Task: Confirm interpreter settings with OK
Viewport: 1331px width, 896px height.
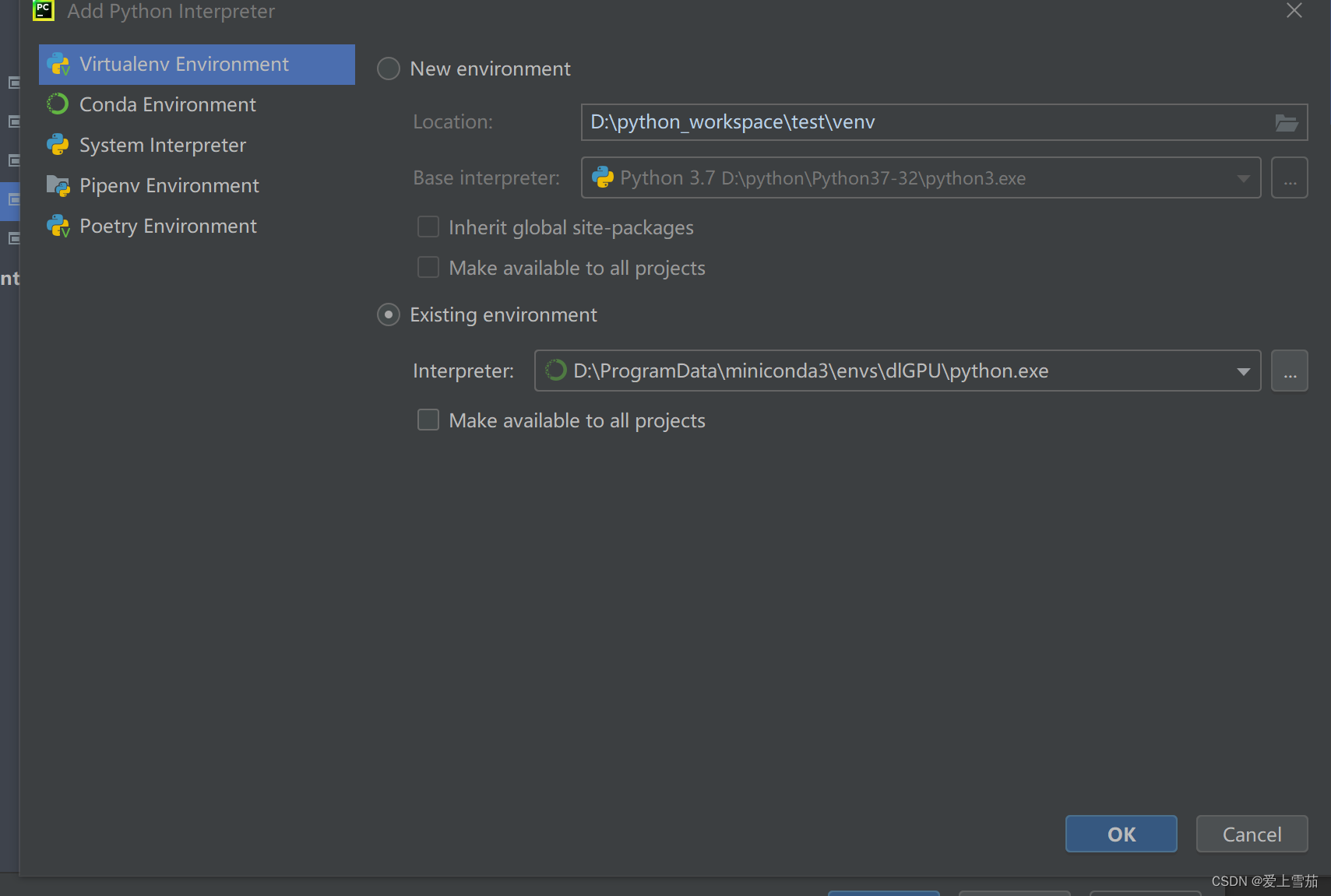Action: pyautogui.click(x=1121, y=834)
